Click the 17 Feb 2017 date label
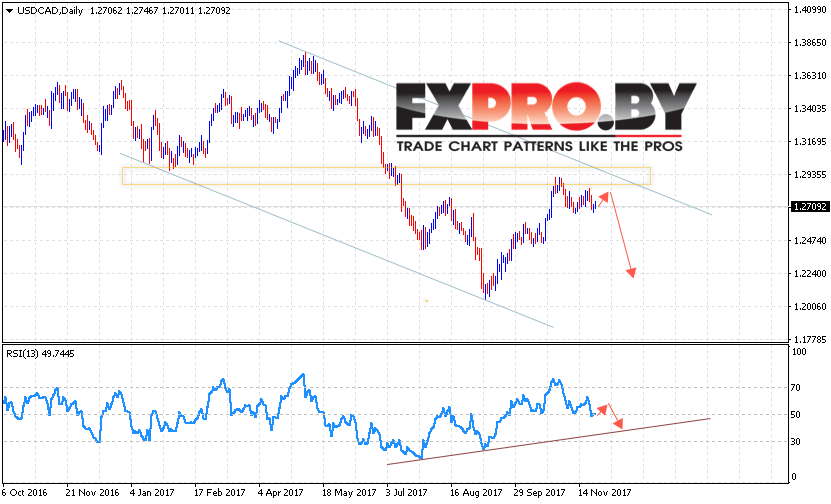 [x=219, y=492]
